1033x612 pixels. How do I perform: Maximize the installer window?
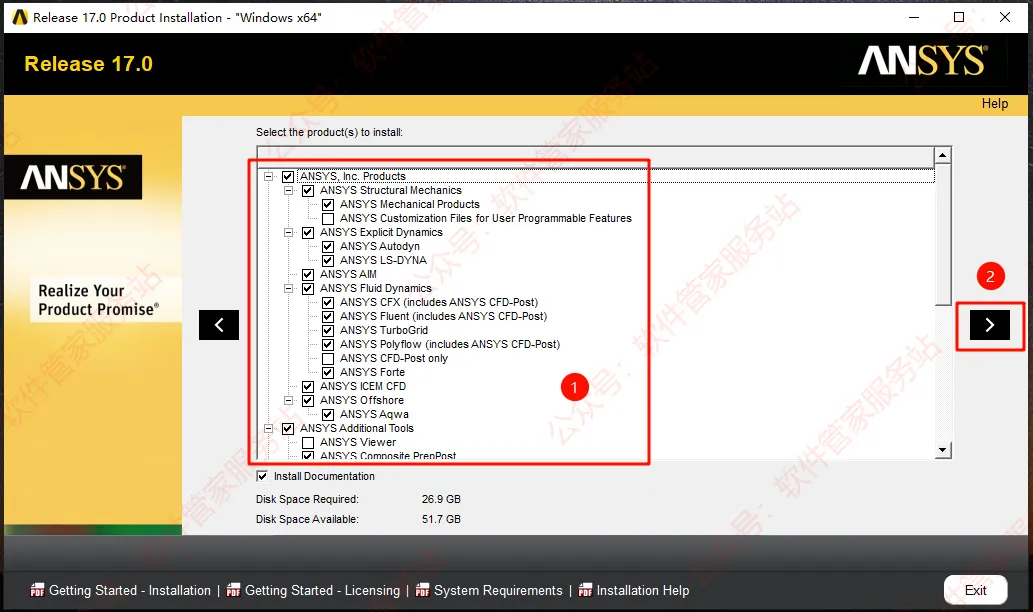[959, 17]
